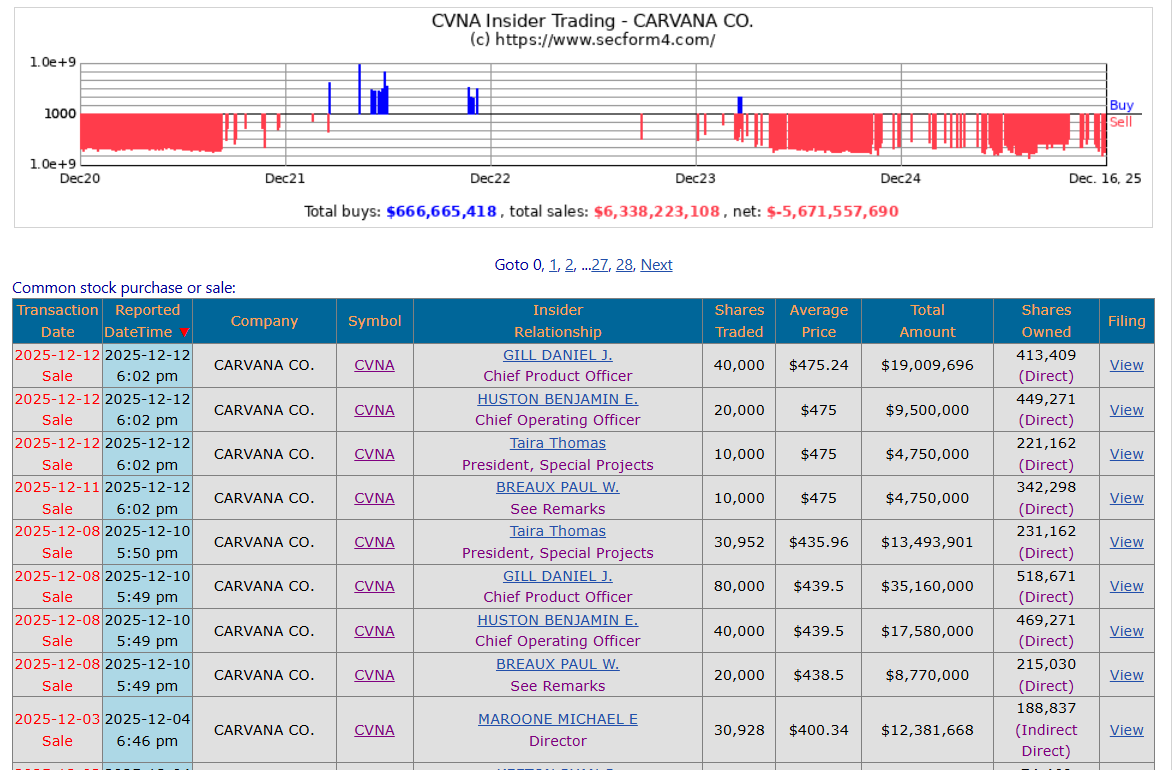
Task: Open the Next results page
Action: point(656,265)
